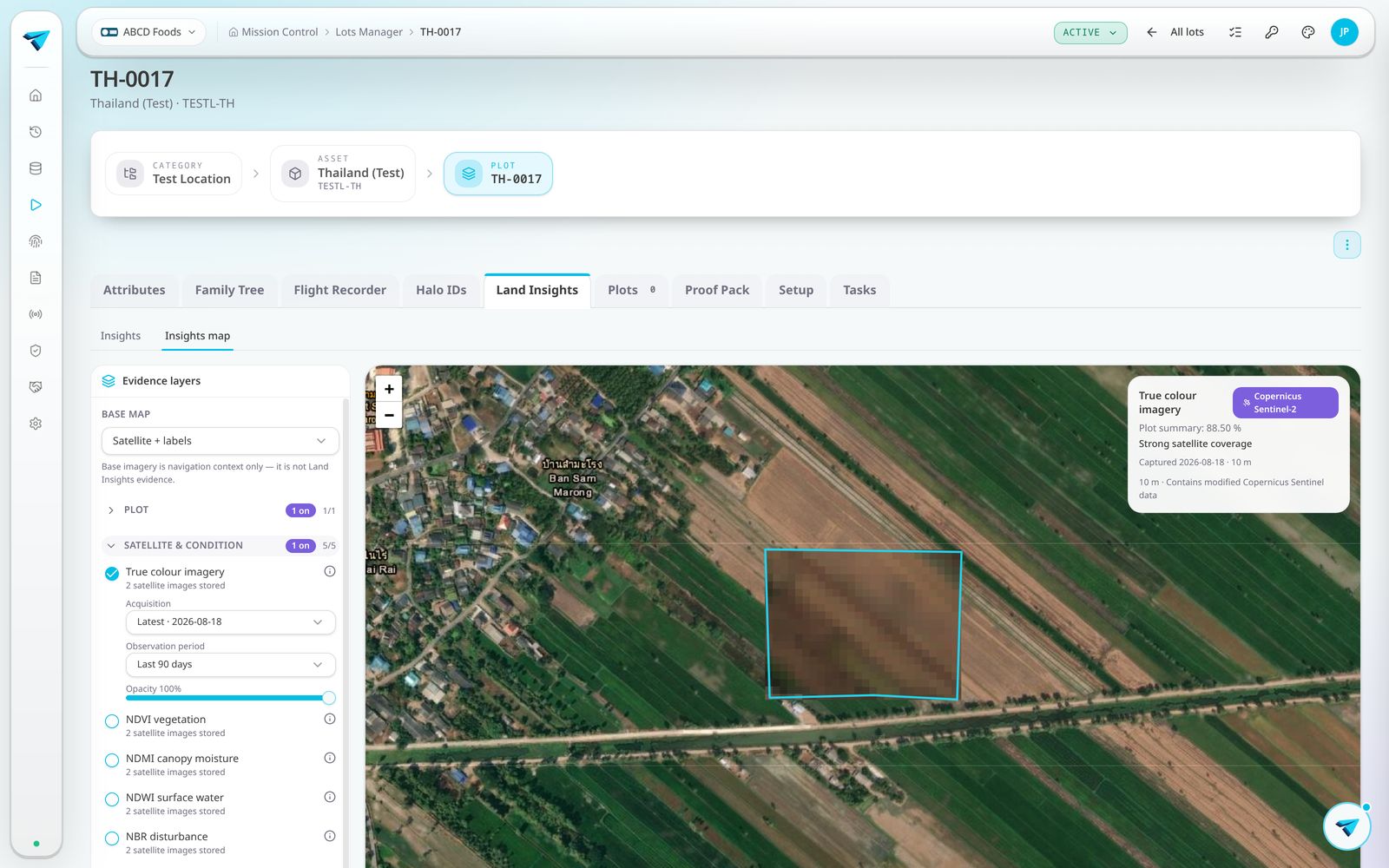Image resolution: width=1389 pixels, height=868 pixels.
Task: Open the theme palette icon
Action: pos(1308,32)
